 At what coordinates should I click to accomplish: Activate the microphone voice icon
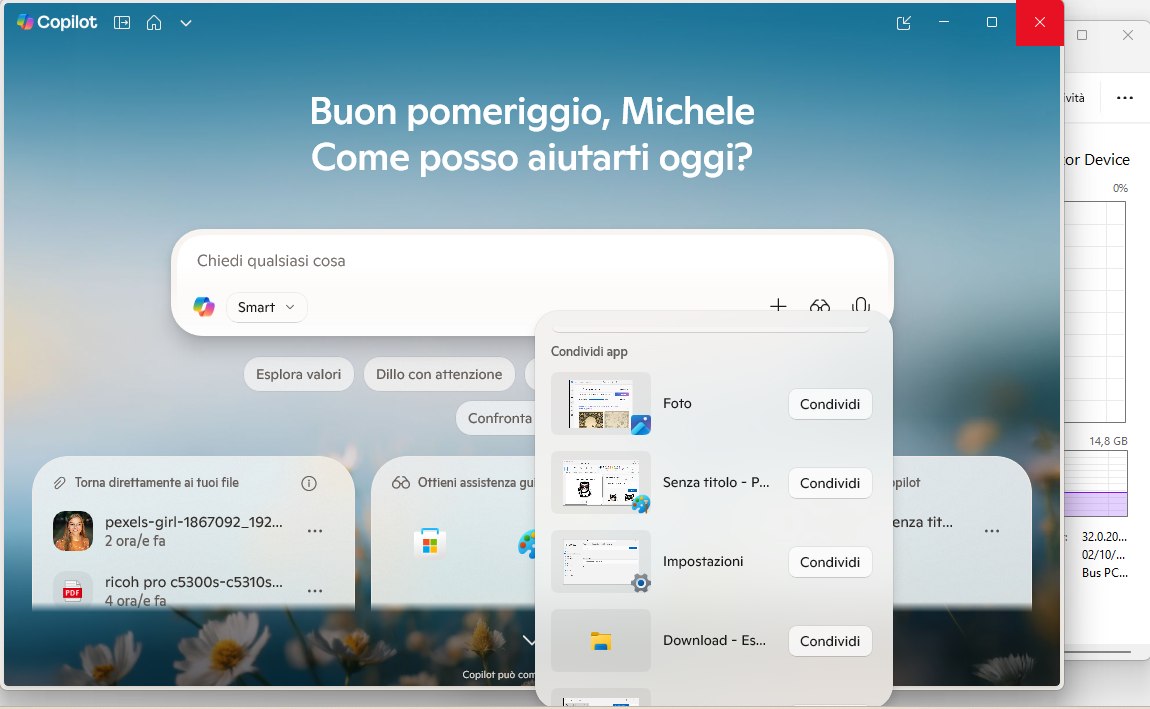(x=861, y=304)
